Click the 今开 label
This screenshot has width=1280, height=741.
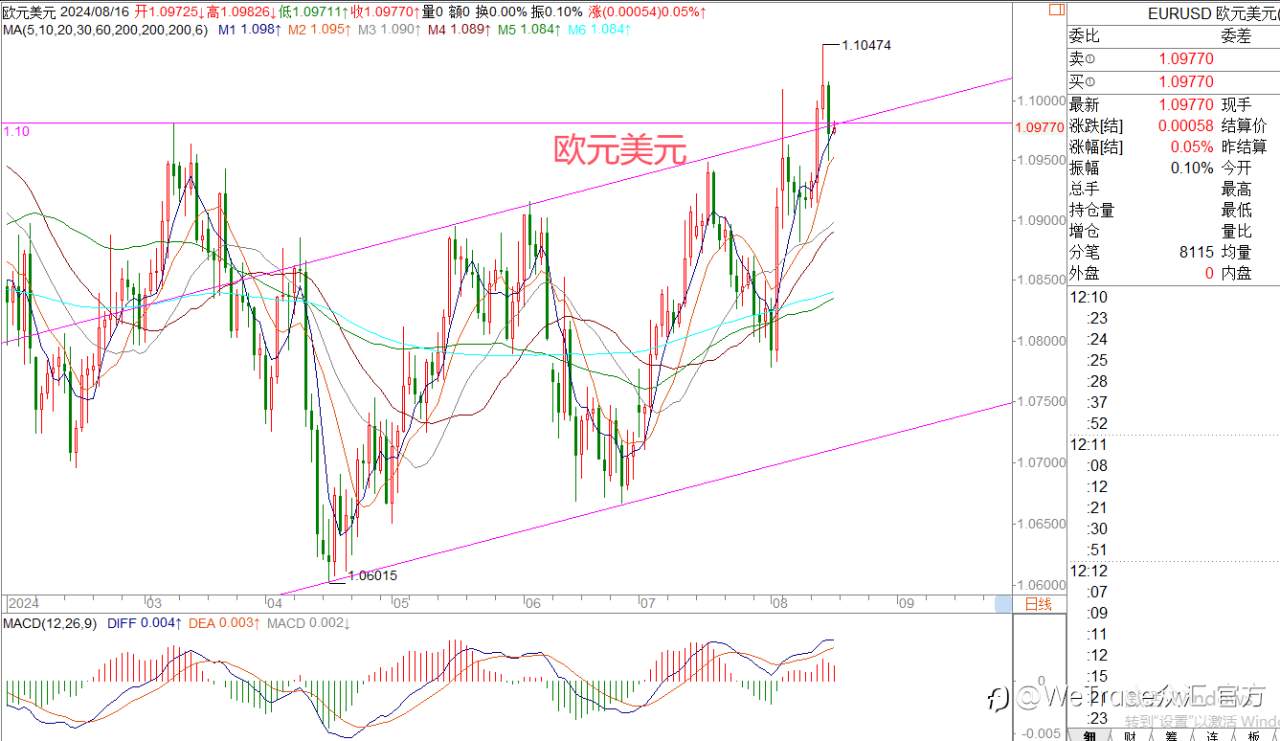(x=1236, y=168)
